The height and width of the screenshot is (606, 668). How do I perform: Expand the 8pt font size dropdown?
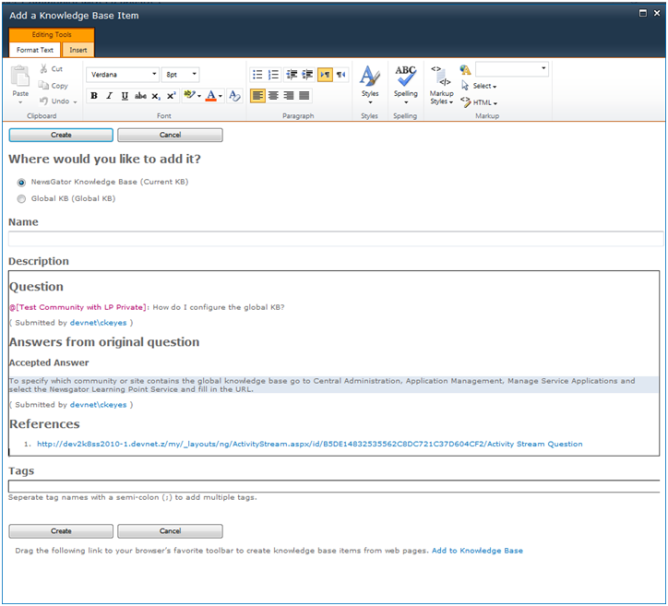[181, 74]
